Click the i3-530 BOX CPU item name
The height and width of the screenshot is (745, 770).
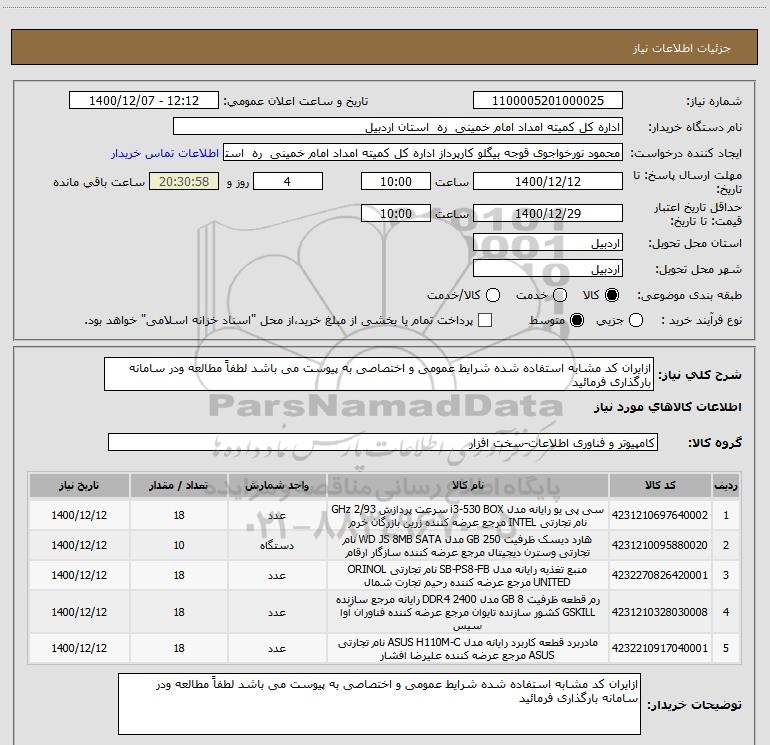coord(468,515)
